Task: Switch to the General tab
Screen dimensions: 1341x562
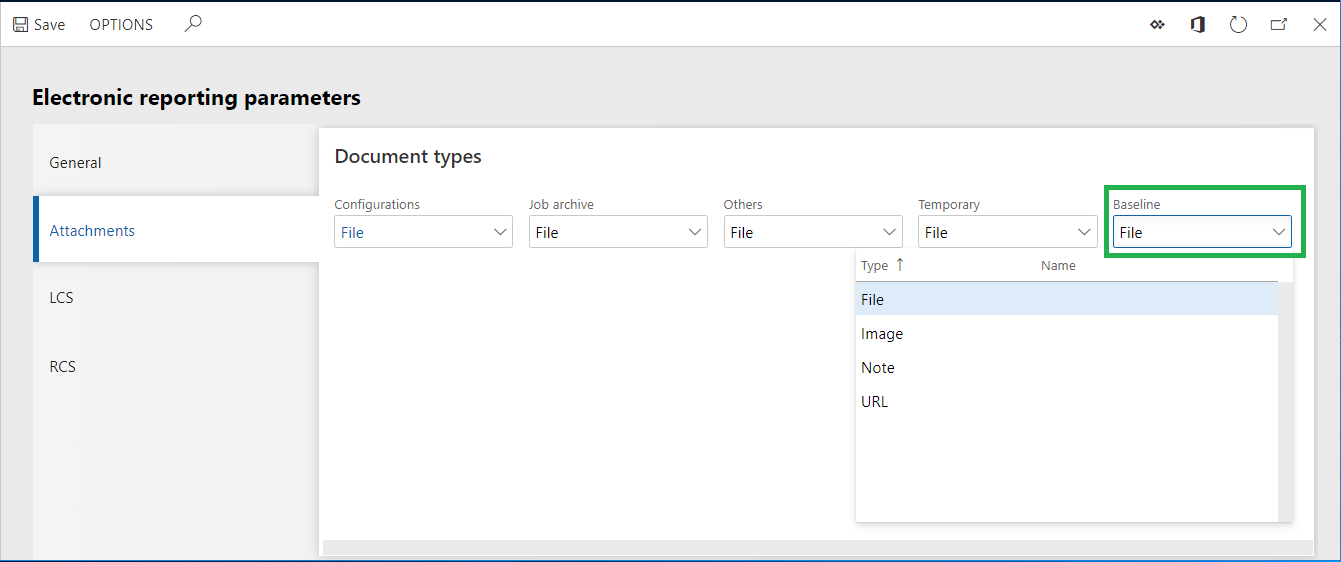Action: coord(76,163)
